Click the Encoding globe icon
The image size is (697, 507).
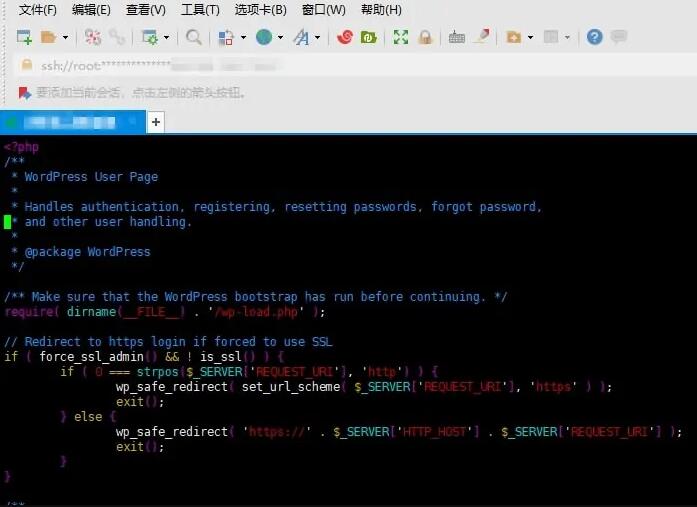pyautogui.click(x=264, y=37)
